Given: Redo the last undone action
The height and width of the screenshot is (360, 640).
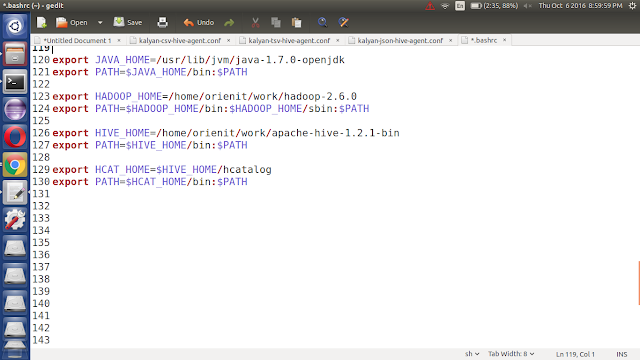Looking at the screenshot, I should 229,22.
